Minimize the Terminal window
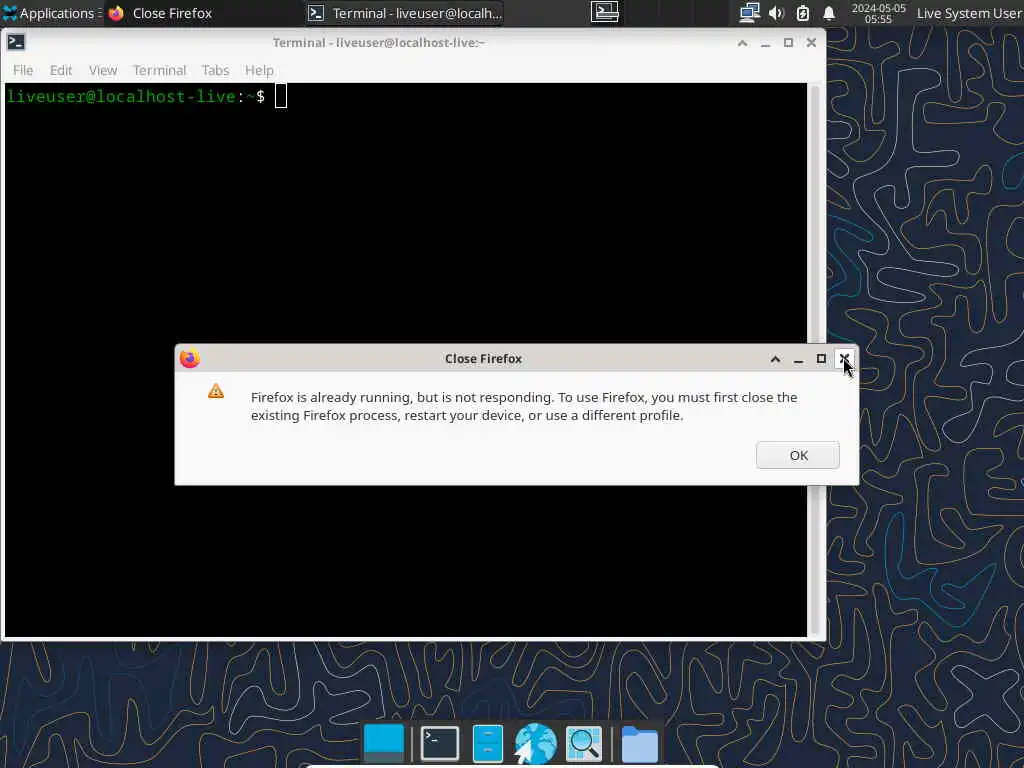Viewport: 1024px width, 768px height. [765, 43]
